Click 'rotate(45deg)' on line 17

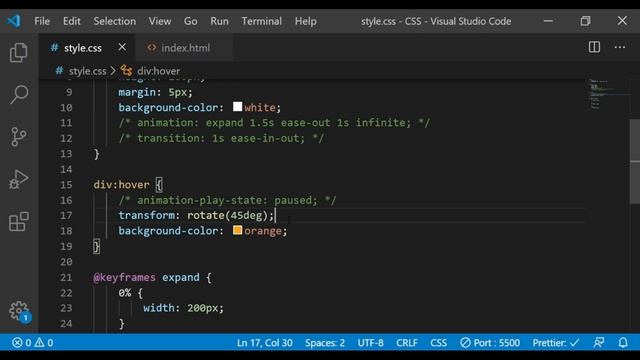click(227, 216)
